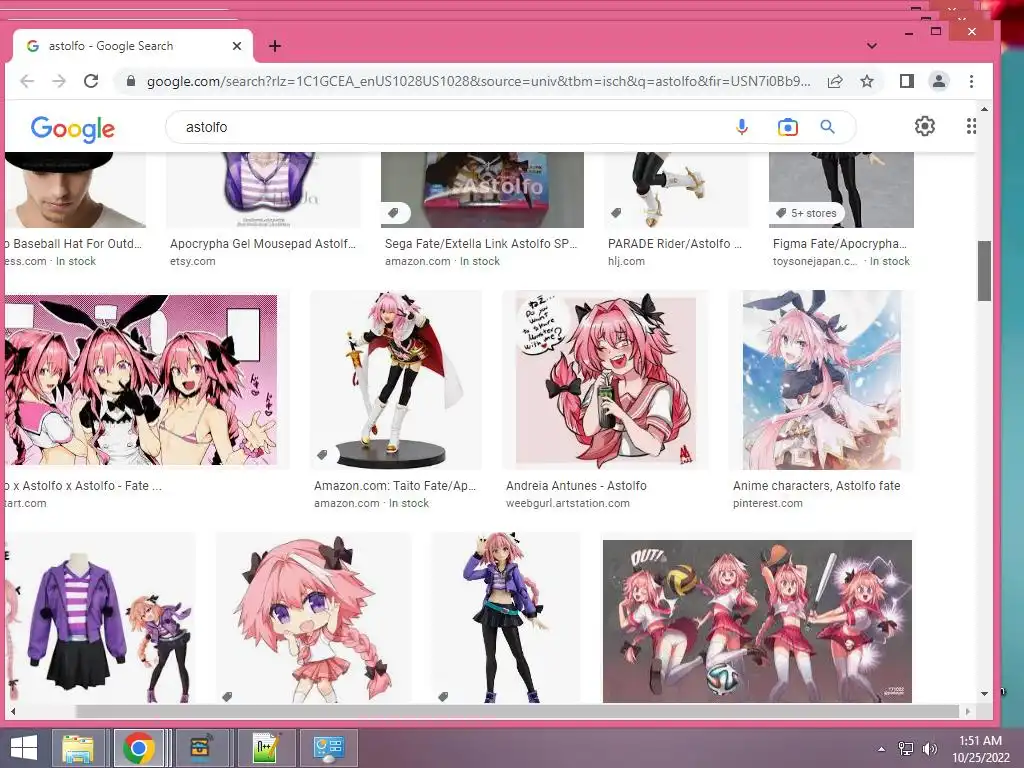This screenshot has width=1024, height=768.
Task: Open Anime characters, Astolfo fate result
Action: [x=816, y=486]
